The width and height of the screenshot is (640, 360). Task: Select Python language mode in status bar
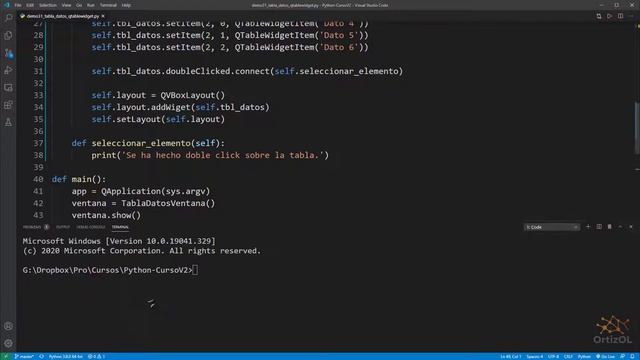[x=584, y=356]
